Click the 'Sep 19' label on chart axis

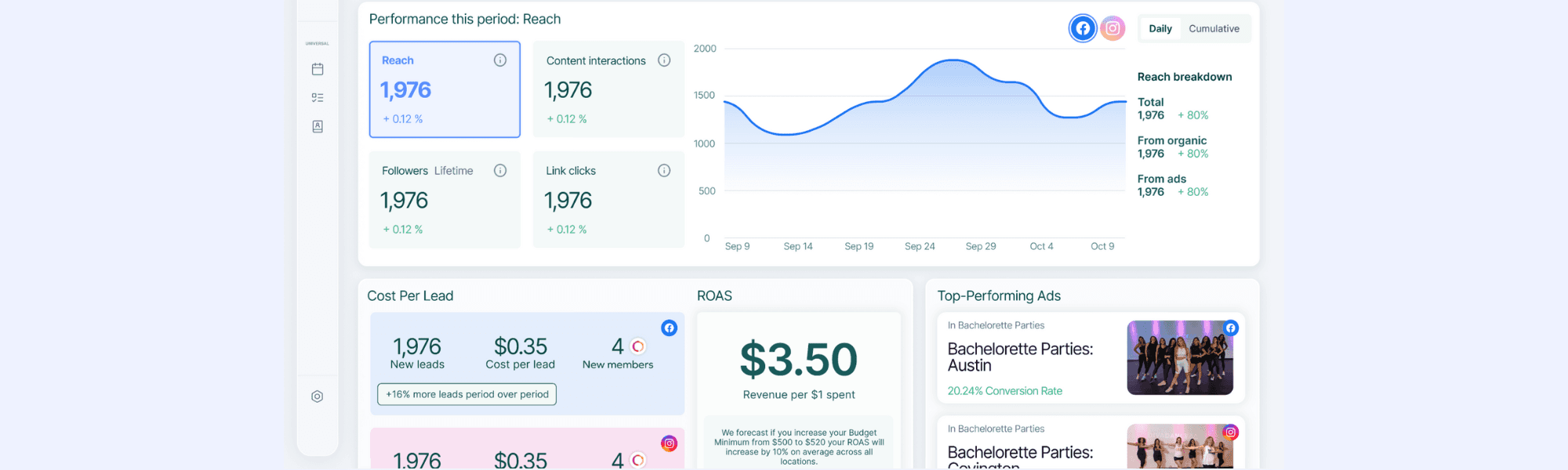tap(858, 246)
